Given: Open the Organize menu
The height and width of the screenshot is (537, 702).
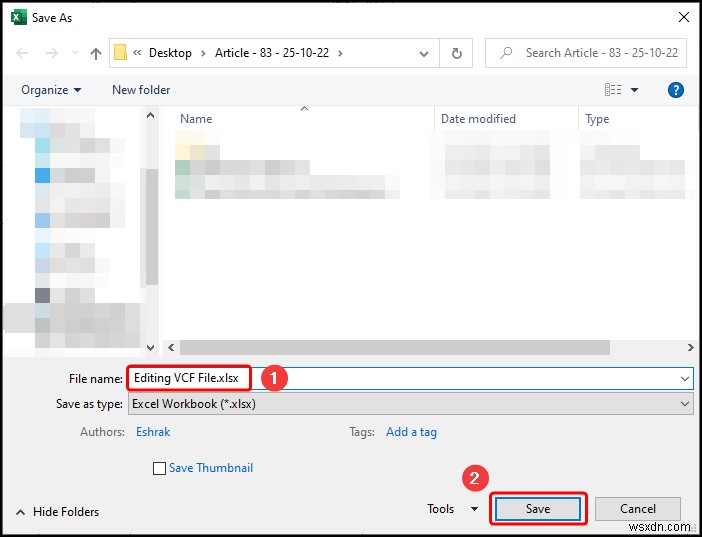Looking at the screenshot, I should coord(51,90).
